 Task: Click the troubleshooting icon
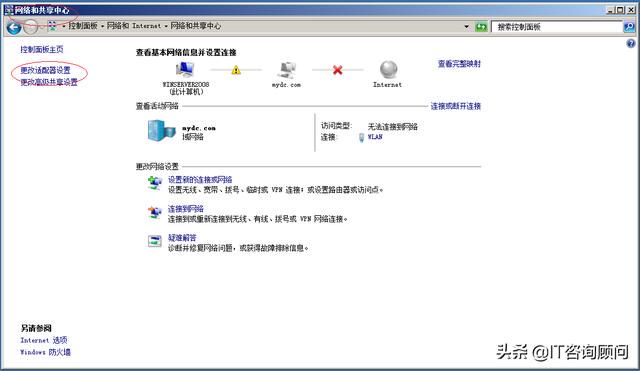point(155,241)
